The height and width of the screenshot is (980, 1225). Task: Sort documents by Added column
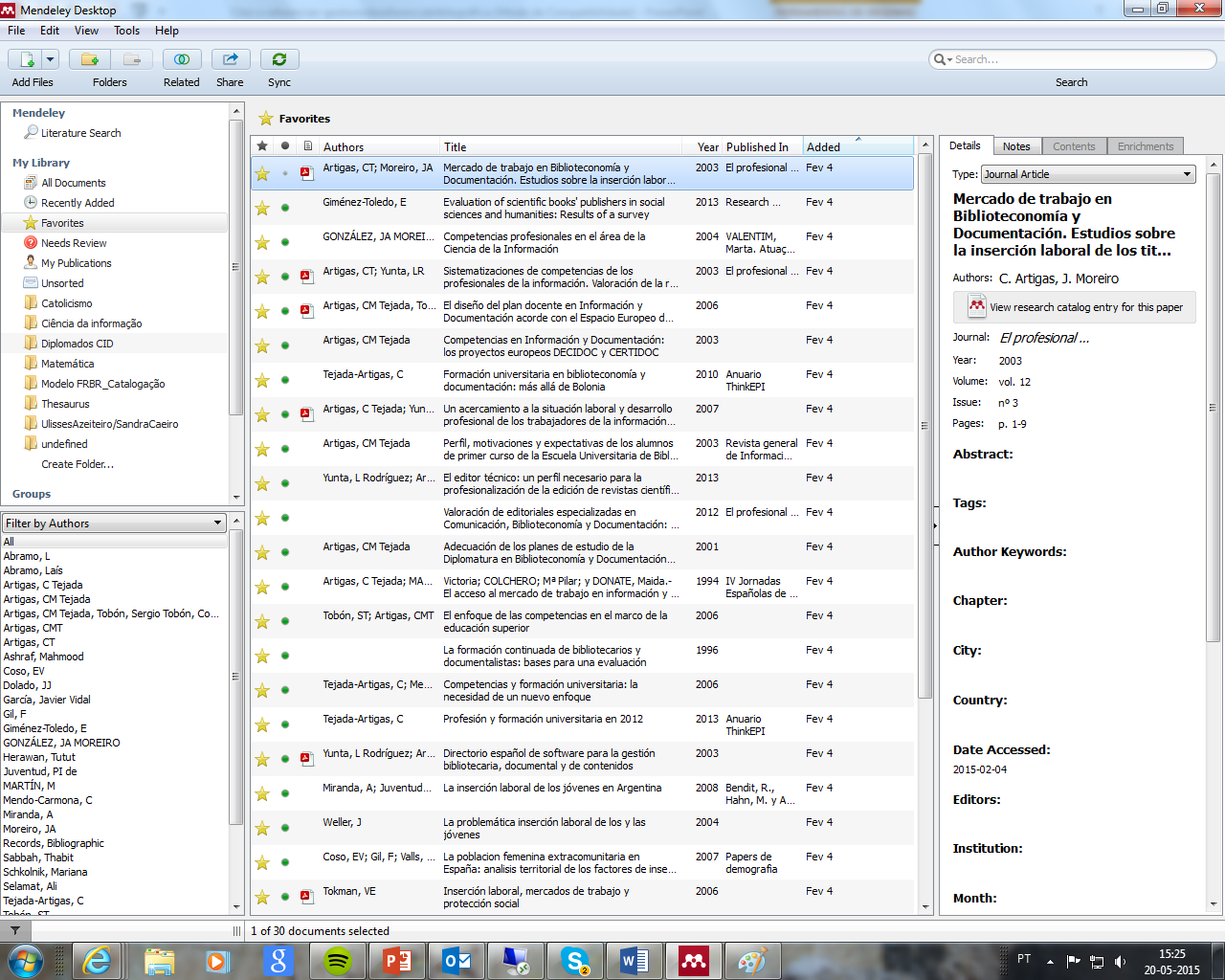(x=857, y=146)
